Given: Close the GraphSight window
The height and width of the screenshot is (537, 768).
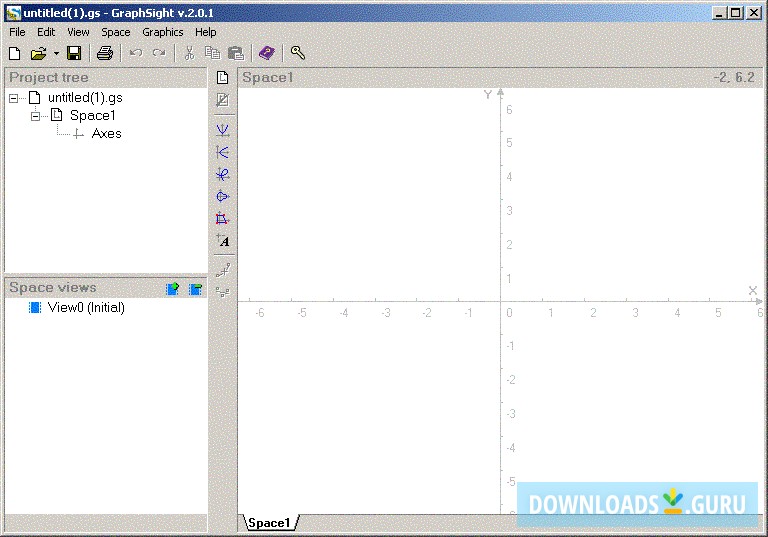Looking at the screenshot, I should [754, 13].
